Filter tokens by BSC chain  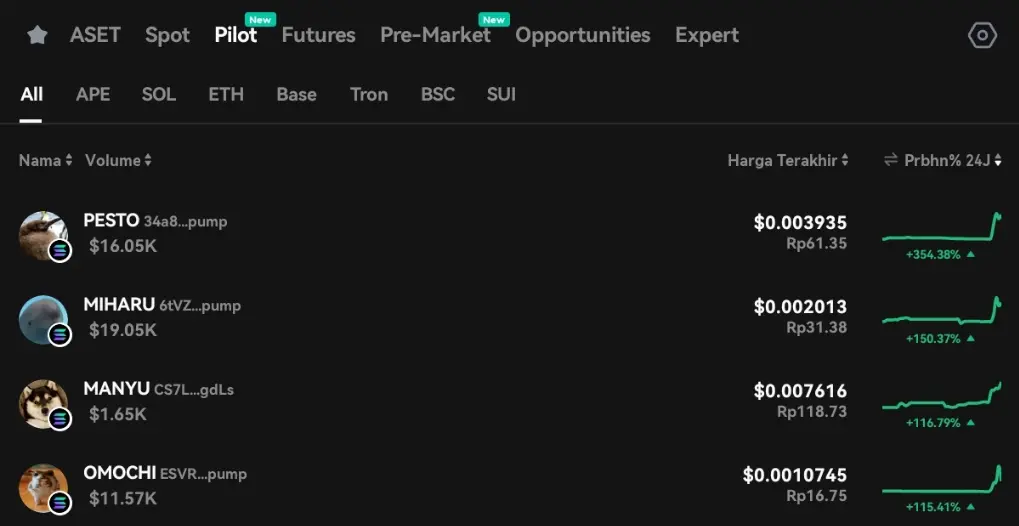pyautogui.click(x=438, y=95)
